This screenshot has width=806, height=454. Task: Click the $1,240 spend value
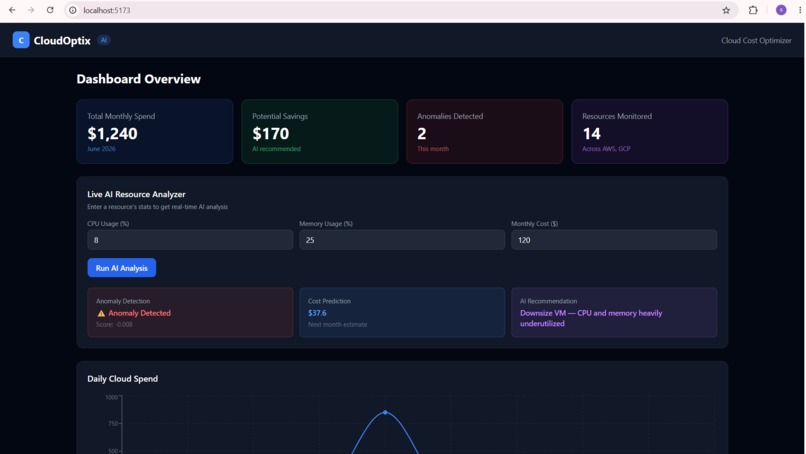(113, 134)
